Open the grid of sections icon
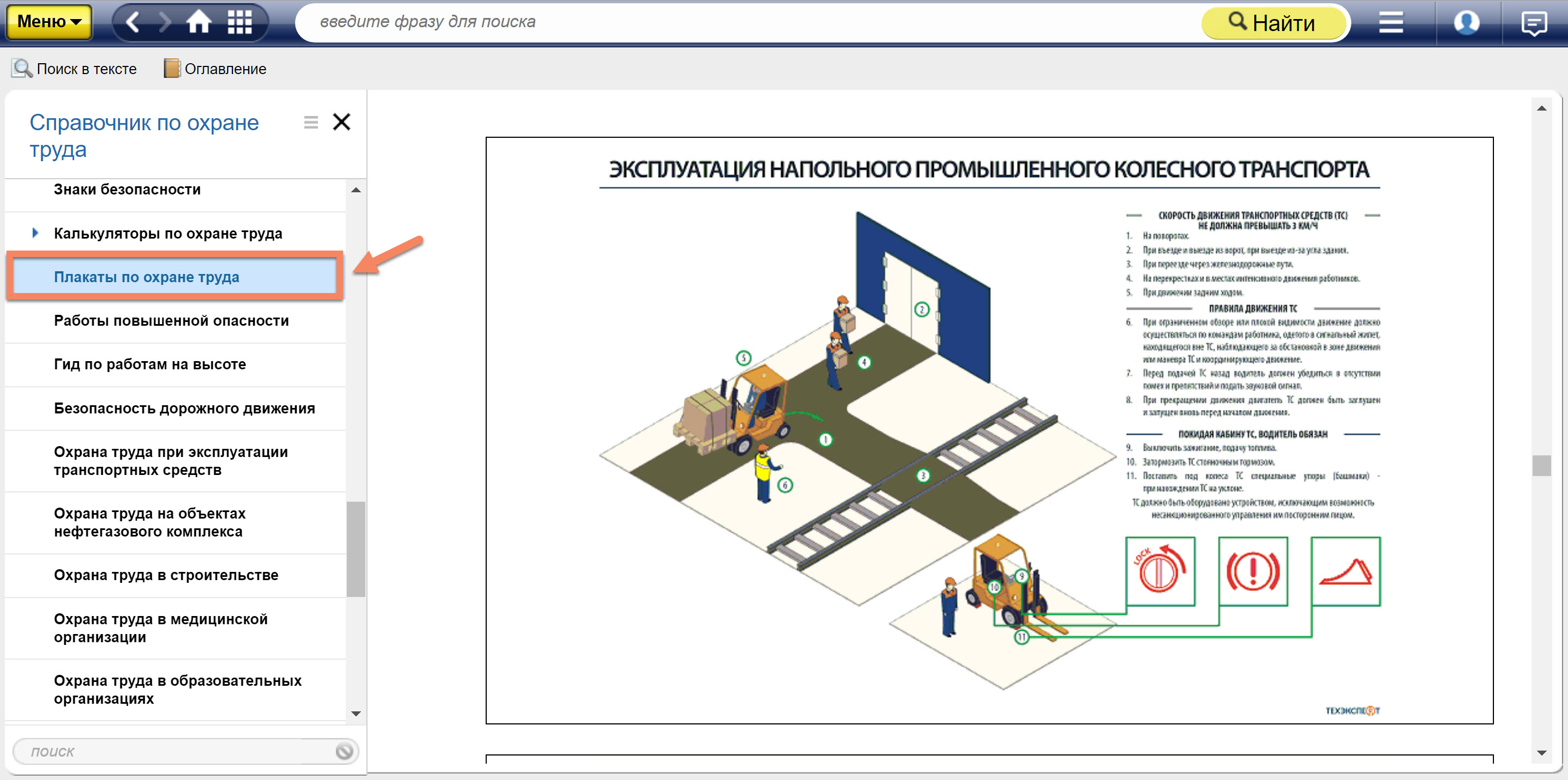The width and height of the screenshot is (1568, 780). click(239, 22)
